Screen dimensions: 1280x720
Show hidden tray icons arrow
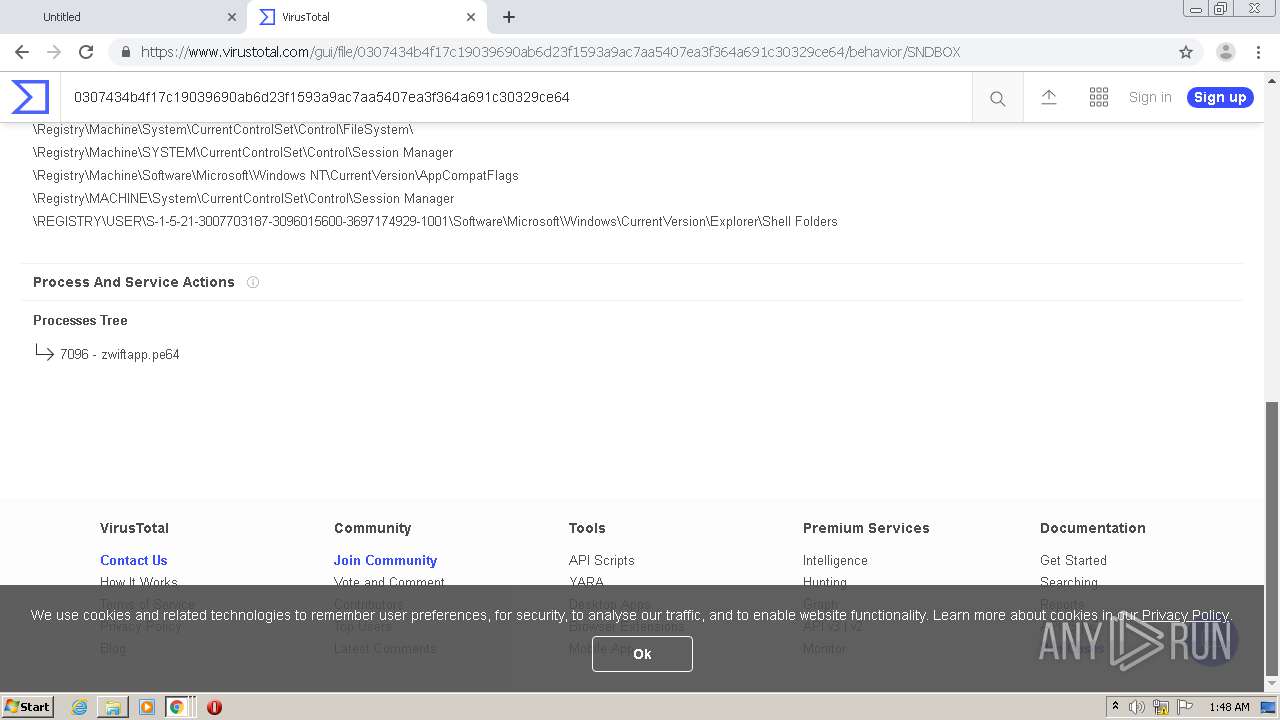pos(1115,706)
